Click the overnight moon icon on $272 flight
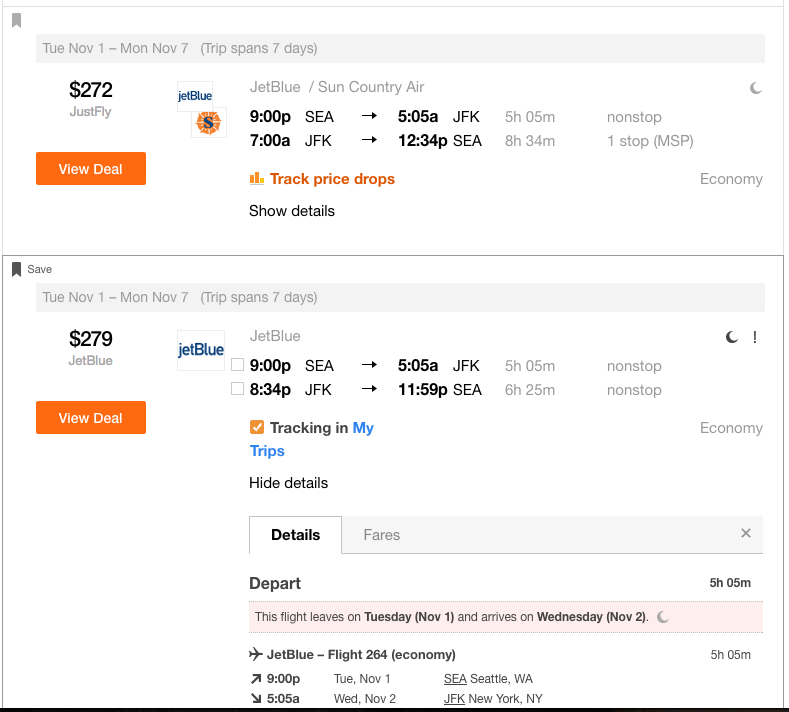Image resolution: width=789 pixels, height=712 pixels. click(755, 88)
